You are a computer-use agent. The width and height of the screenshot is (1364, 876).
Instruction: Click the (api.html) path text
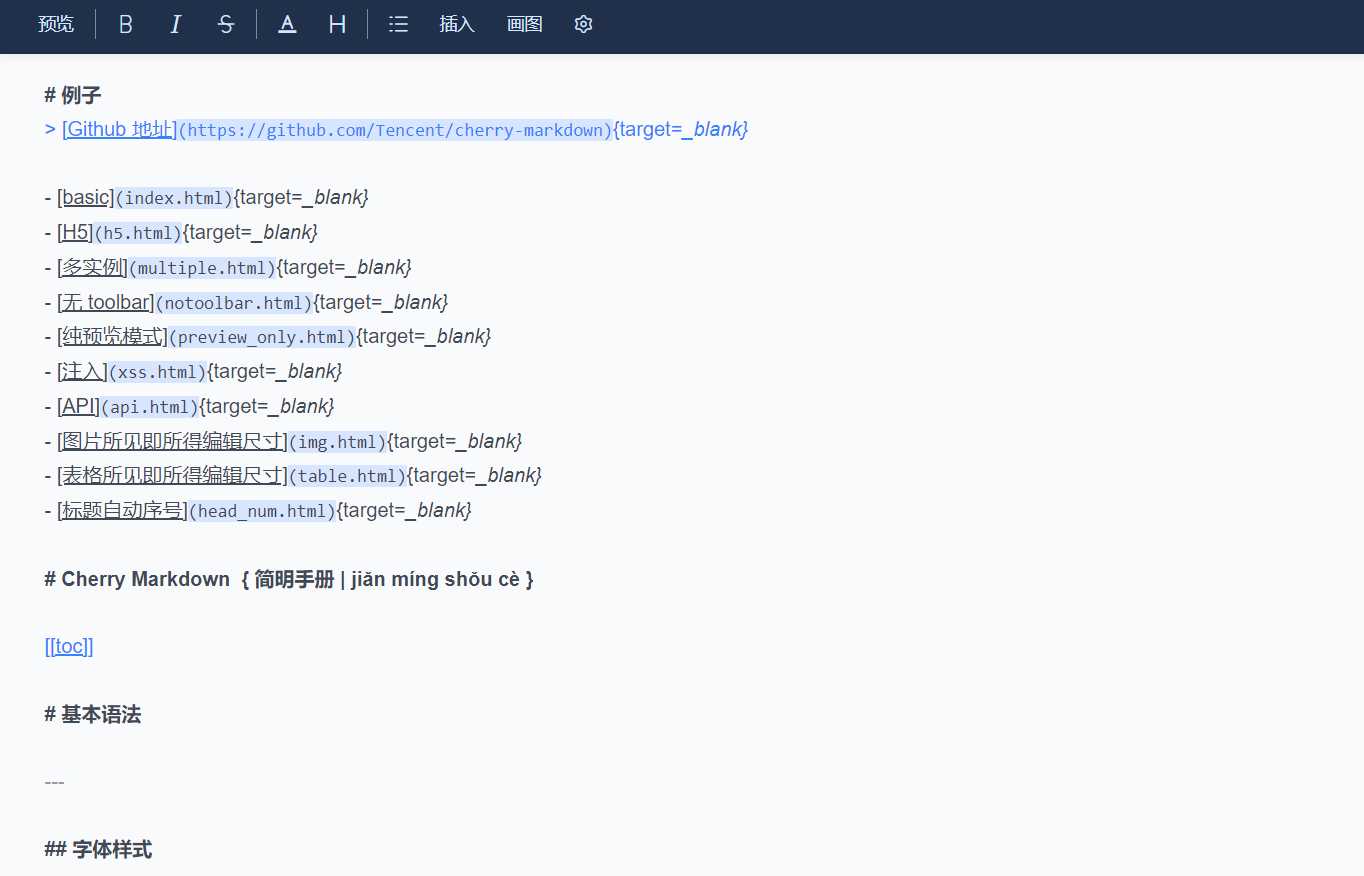[150, 406]
